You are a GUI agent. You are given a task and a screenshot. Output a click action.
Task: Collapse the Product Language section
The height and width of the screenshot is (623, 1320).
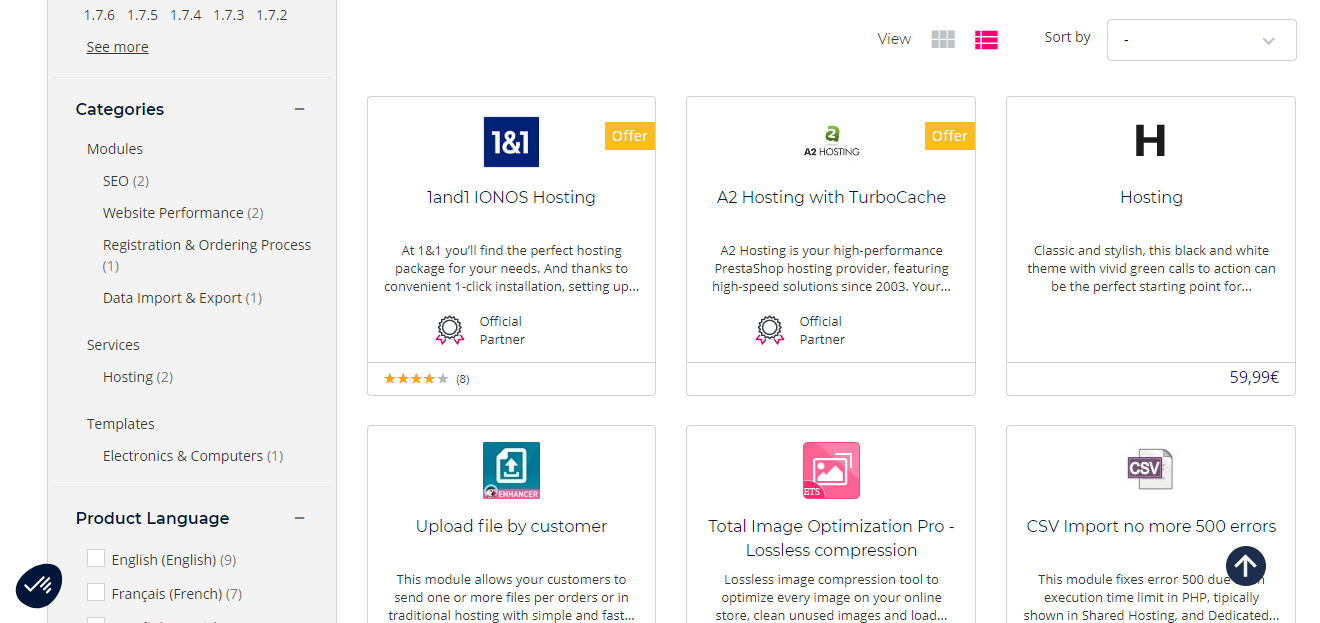(x=299, y=518)
